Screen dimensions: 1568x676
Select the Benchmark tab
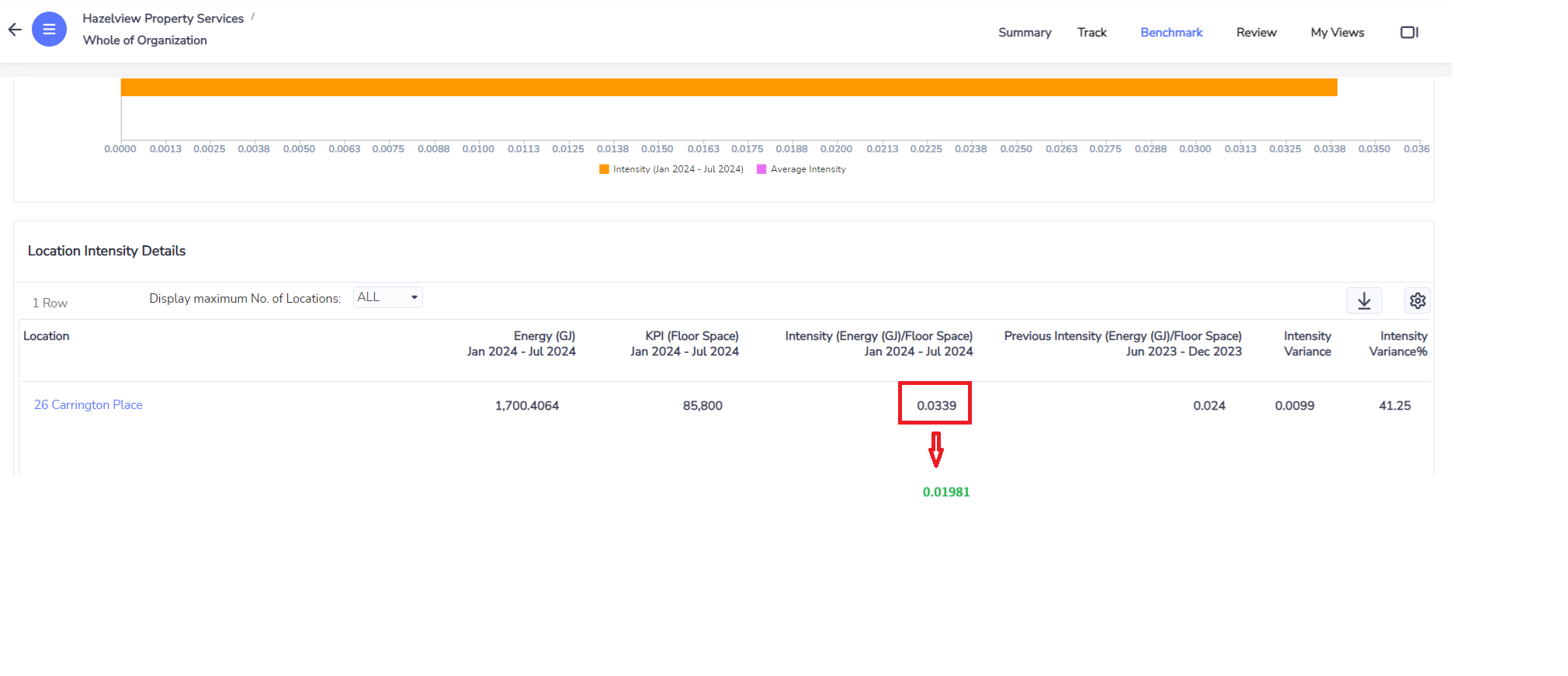tap(1171, 33)
